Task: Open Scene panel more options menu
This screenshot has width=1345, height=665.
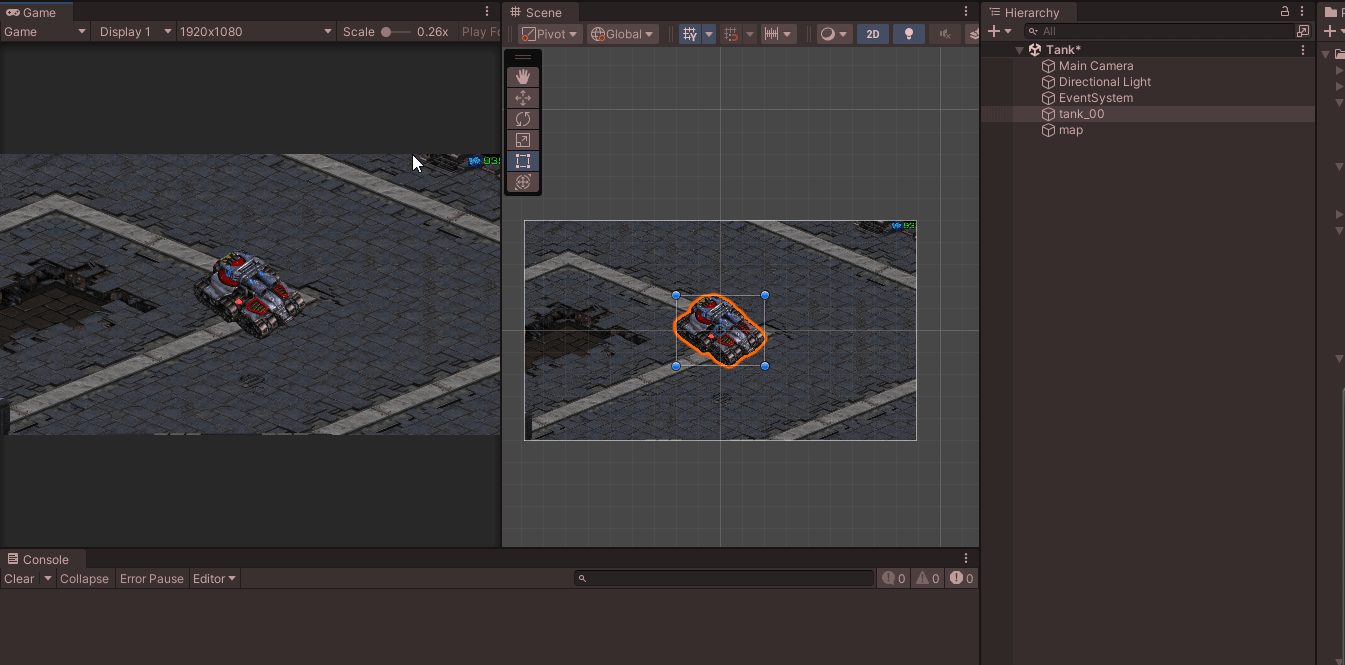Action: 966,12
